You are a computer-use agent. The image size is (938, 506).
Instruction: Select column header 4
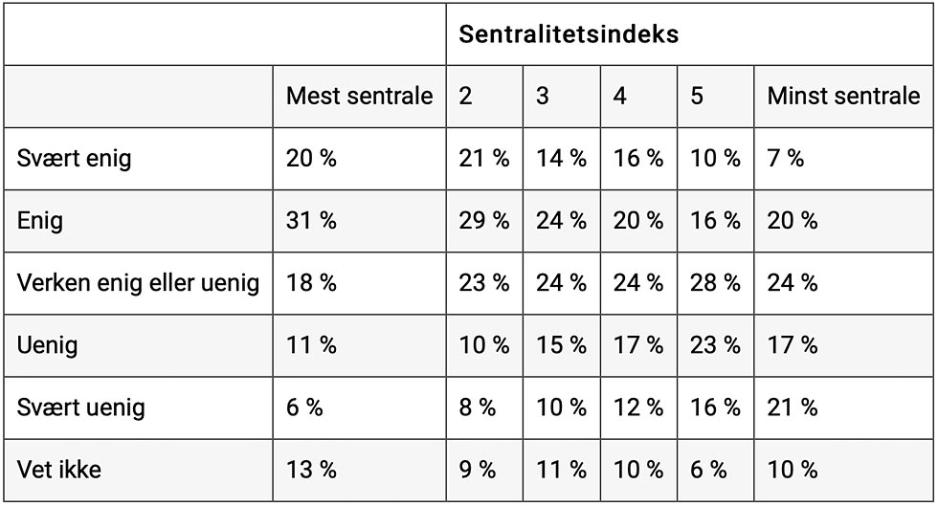620,97
